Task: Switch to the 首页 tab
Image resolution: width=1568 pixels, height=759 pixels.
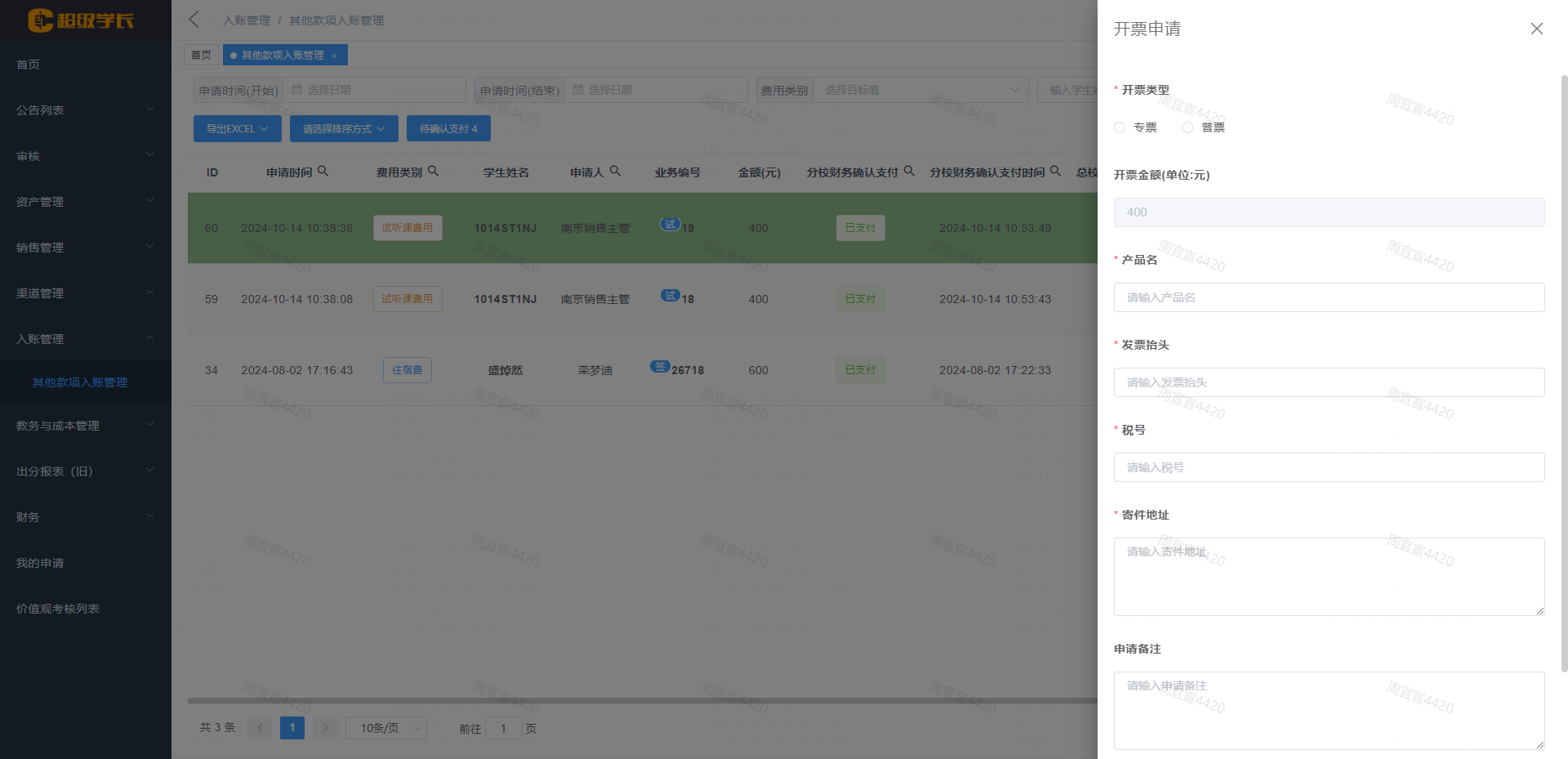Action: pos(201,55)
